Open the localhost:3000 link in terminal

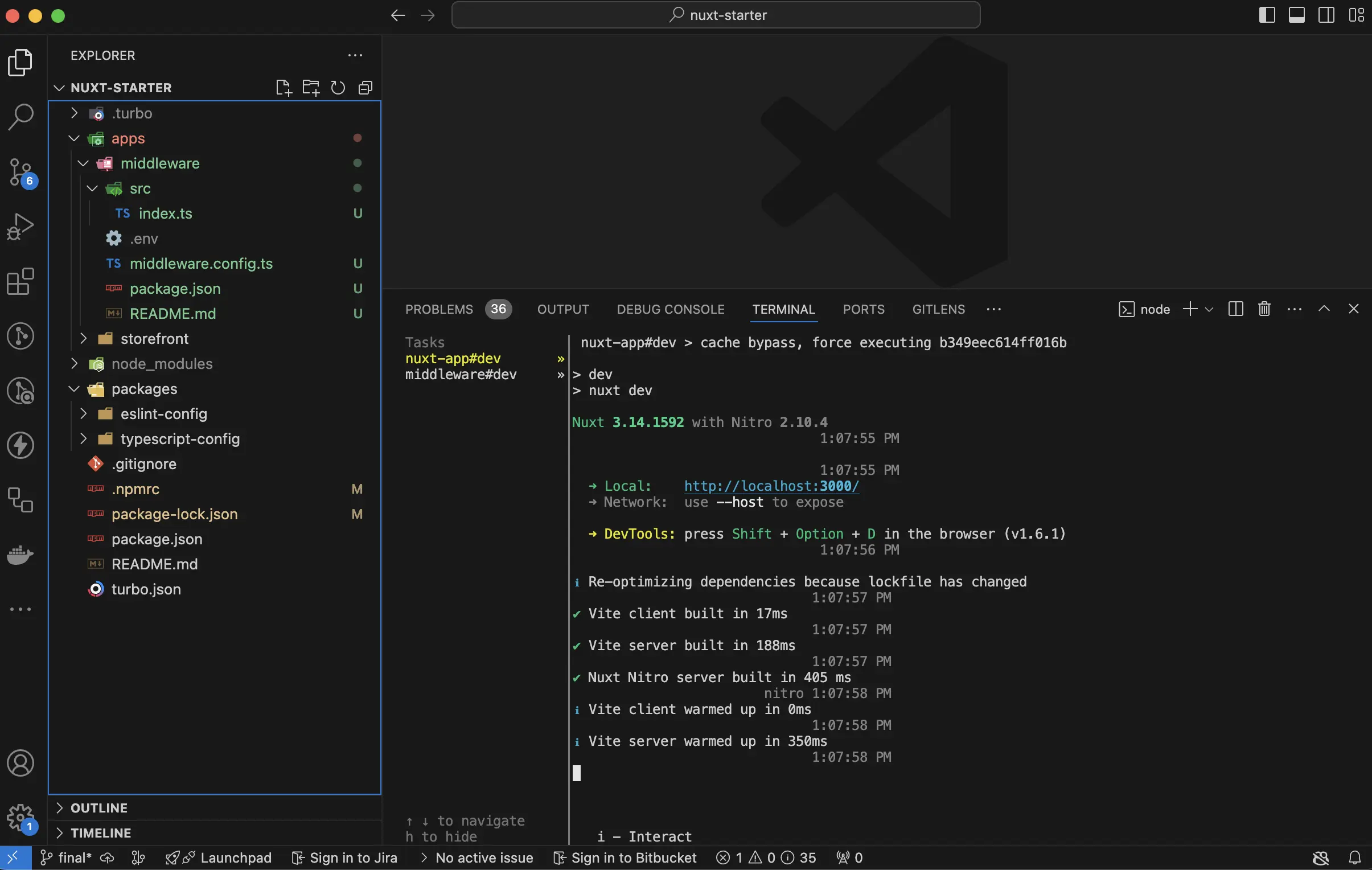pos(771,486)
